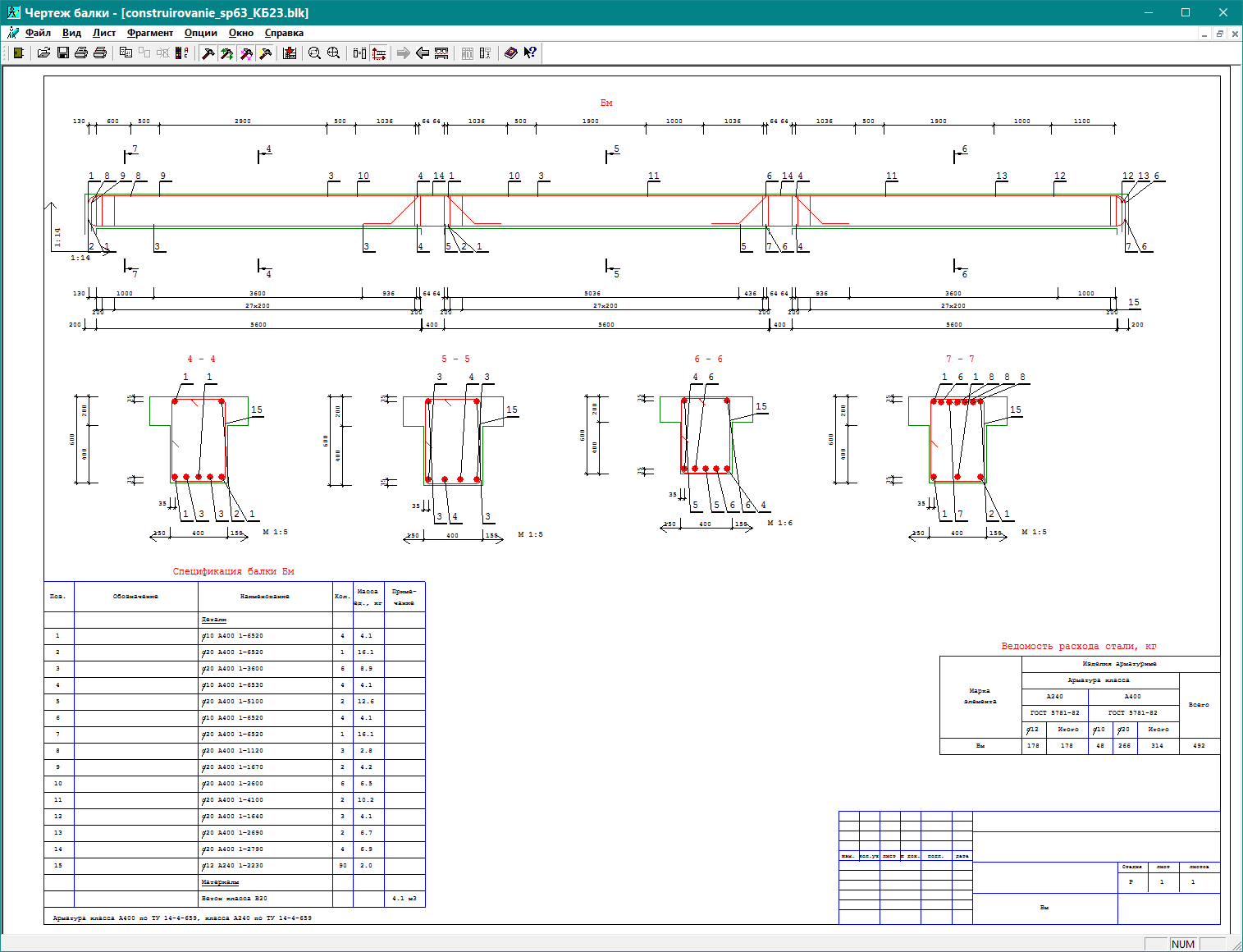Screen dimensions: 1243x952
Task: Click the Спецификация балки Бм table title
Action: pos(233,571)
